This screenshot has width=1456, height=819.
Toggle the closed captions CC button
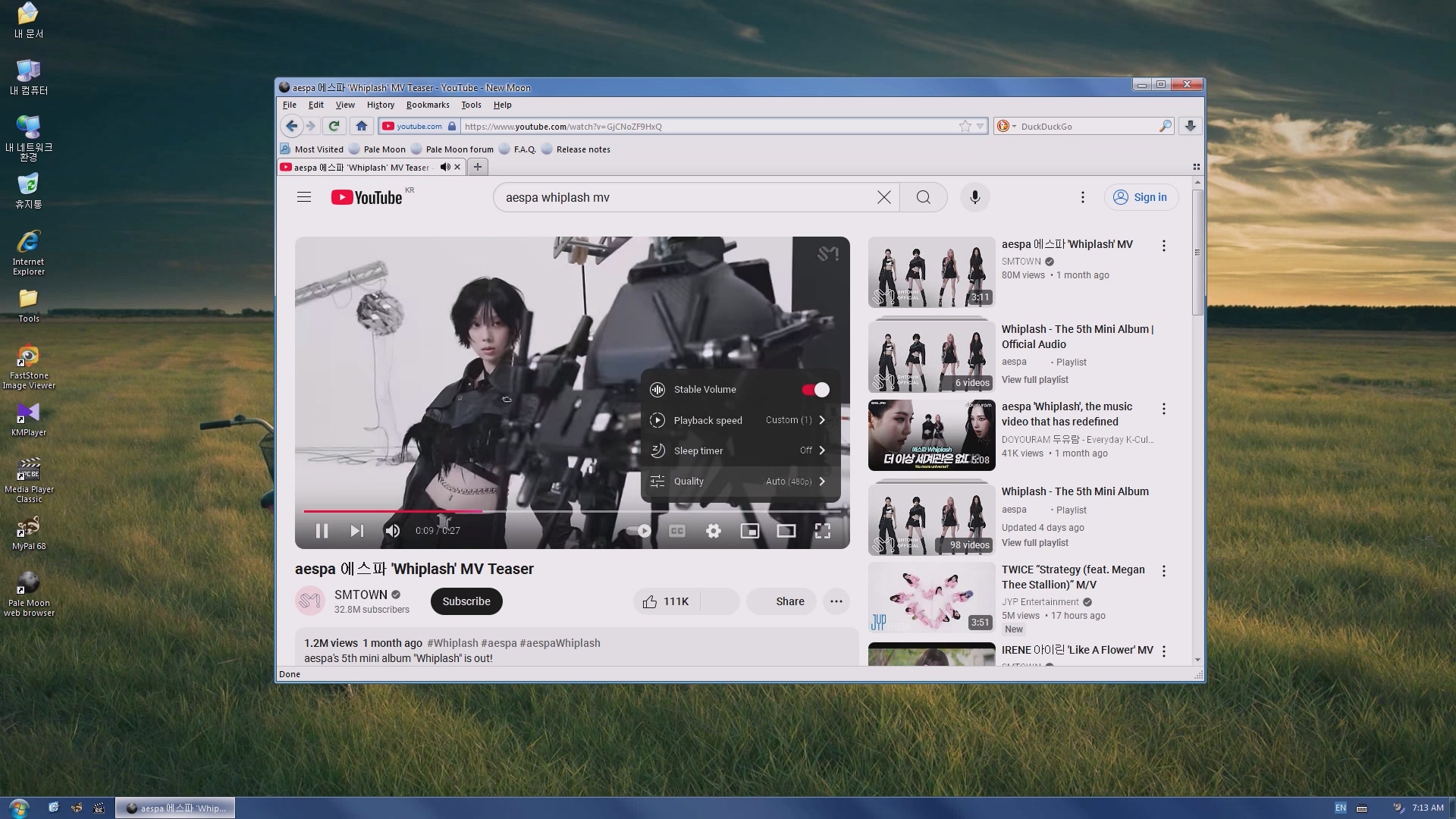click(x=677, y=531)
